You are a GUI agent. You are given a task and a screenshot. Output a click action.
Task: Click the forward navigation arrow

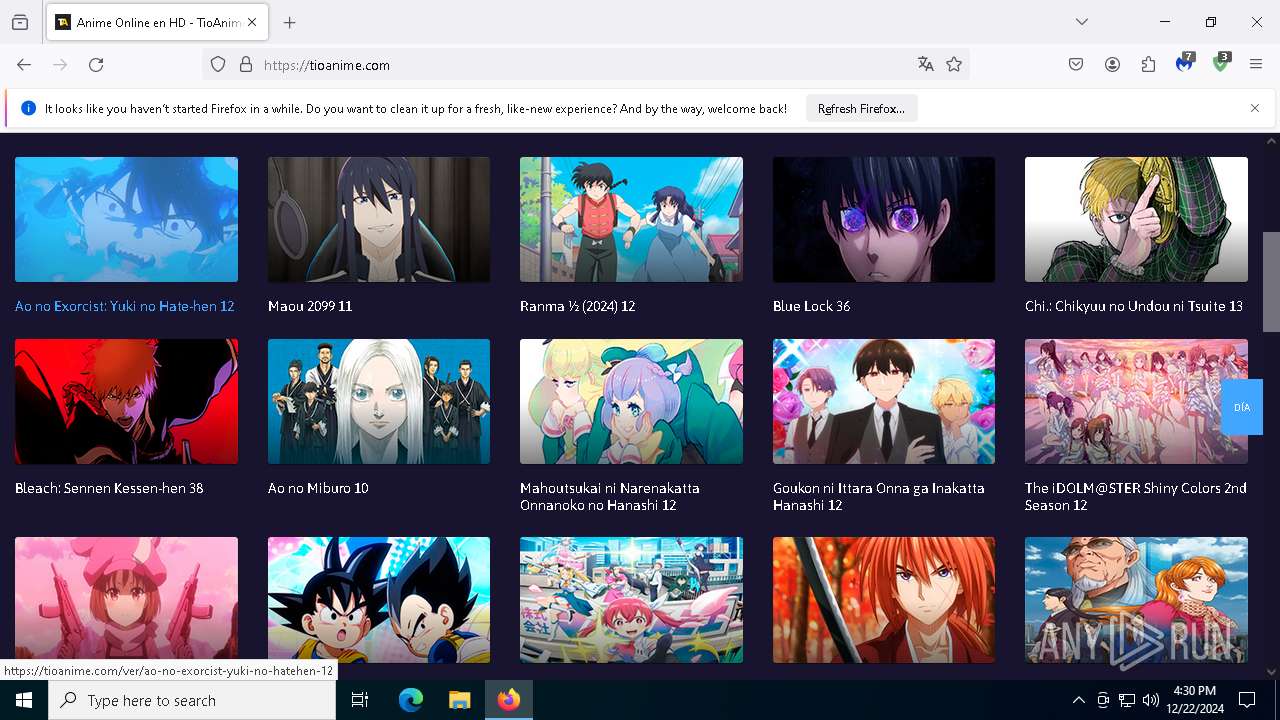click(60, 65)
